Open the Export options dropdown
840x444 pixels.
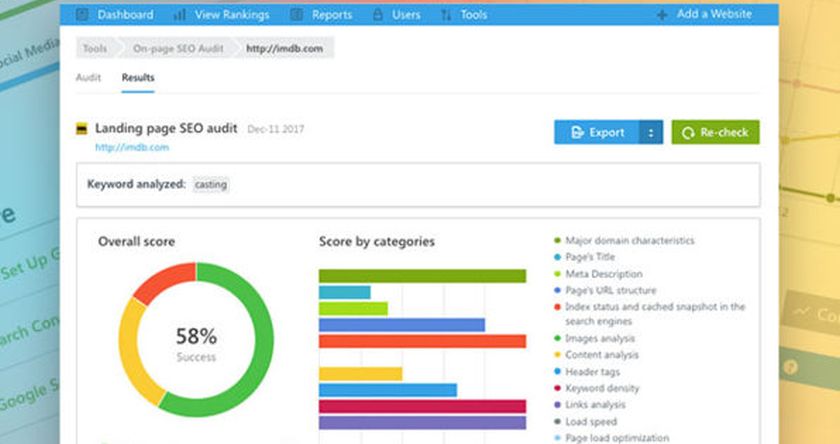(651, 132)
